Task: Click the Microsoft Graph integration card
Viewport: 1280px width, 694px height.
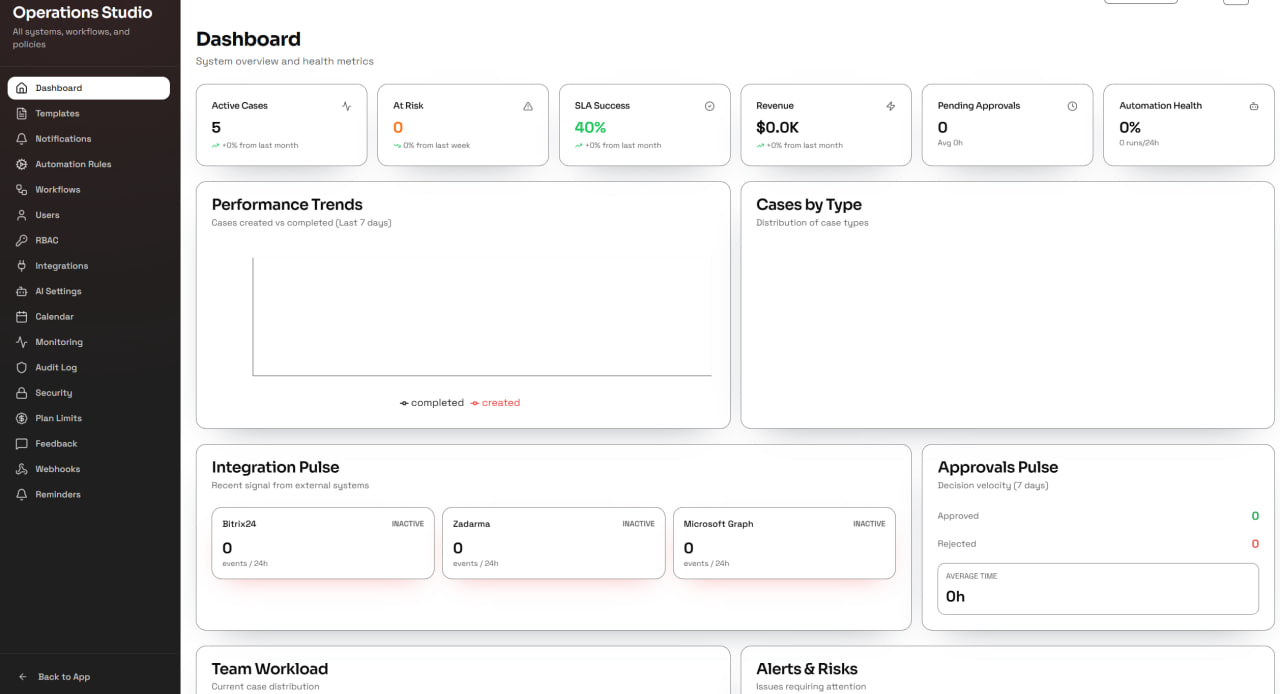Action: [784, 543]
